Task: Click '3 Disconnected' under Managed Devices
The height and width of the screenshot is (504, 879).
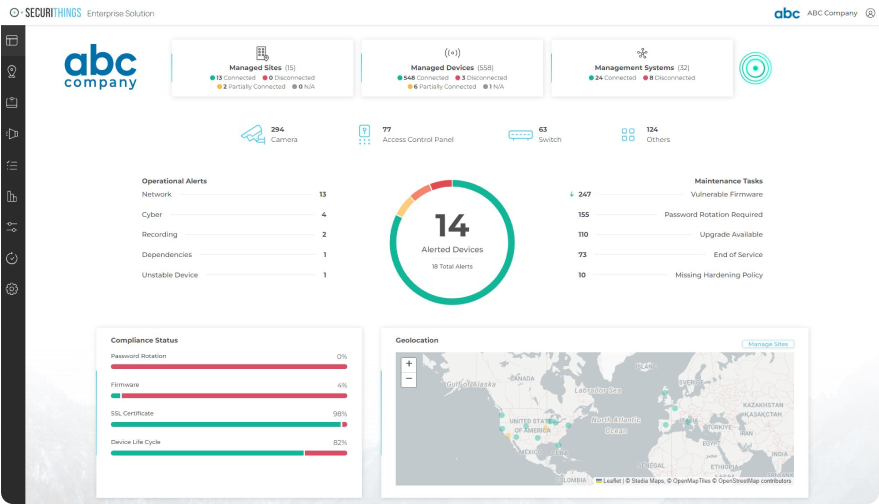Action: point(481,78)
